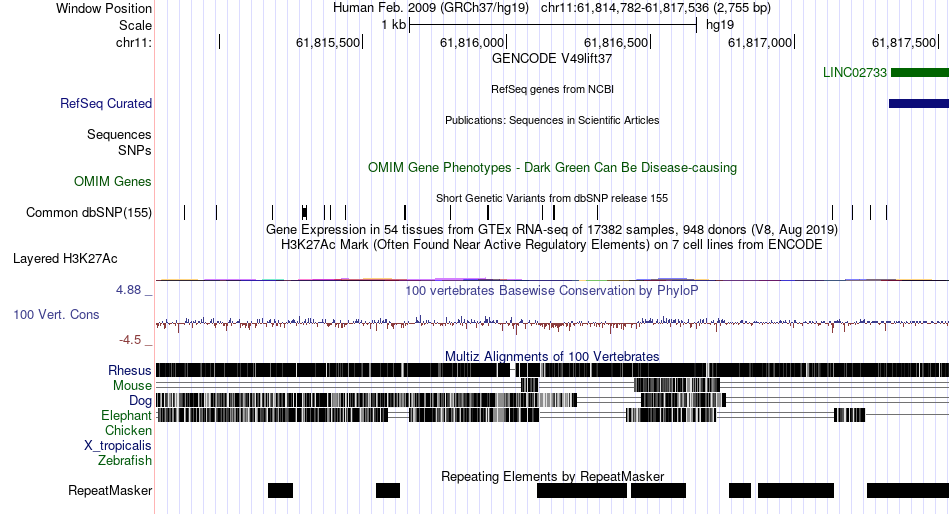Click the 61,817,000 ruler position
The width and height of the screenshot is (950, 514).
760,42
